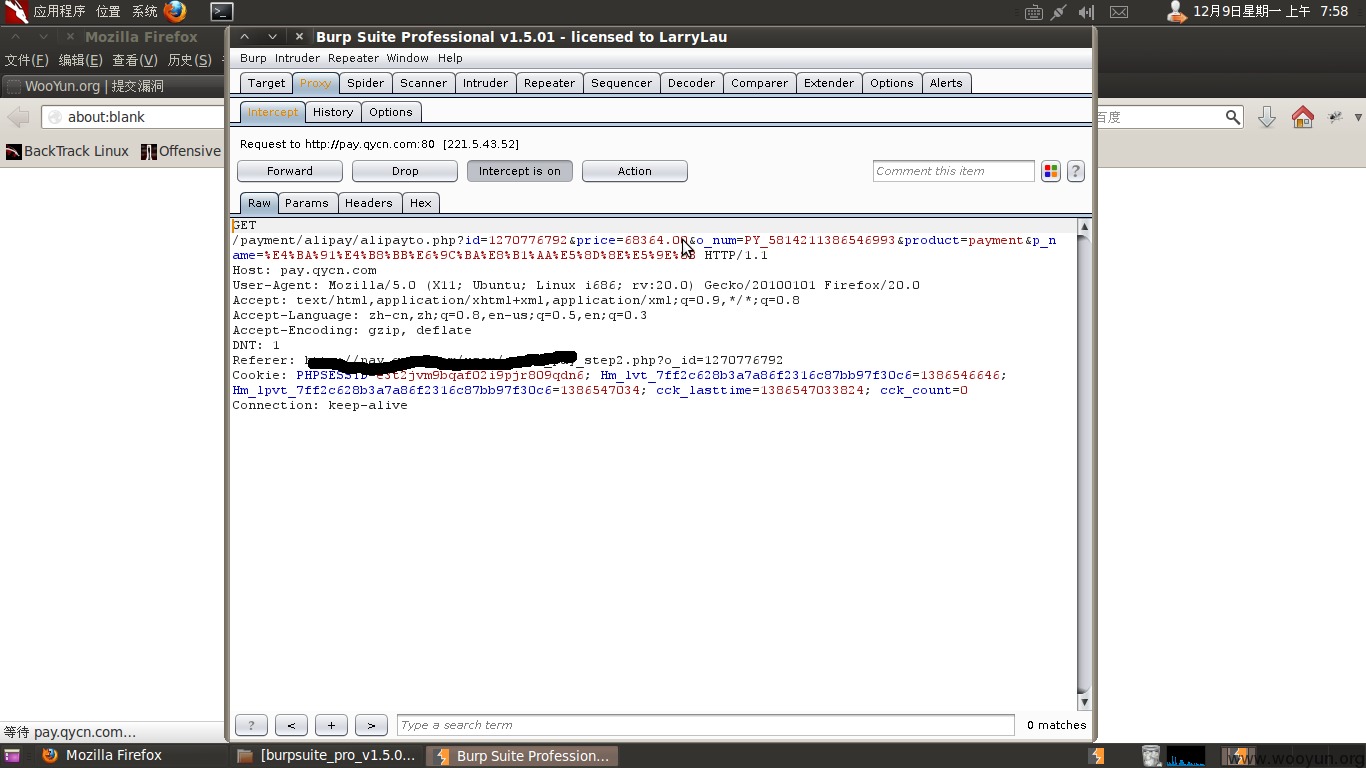
Task: Open the main Options tab
Action: [891, 83]
